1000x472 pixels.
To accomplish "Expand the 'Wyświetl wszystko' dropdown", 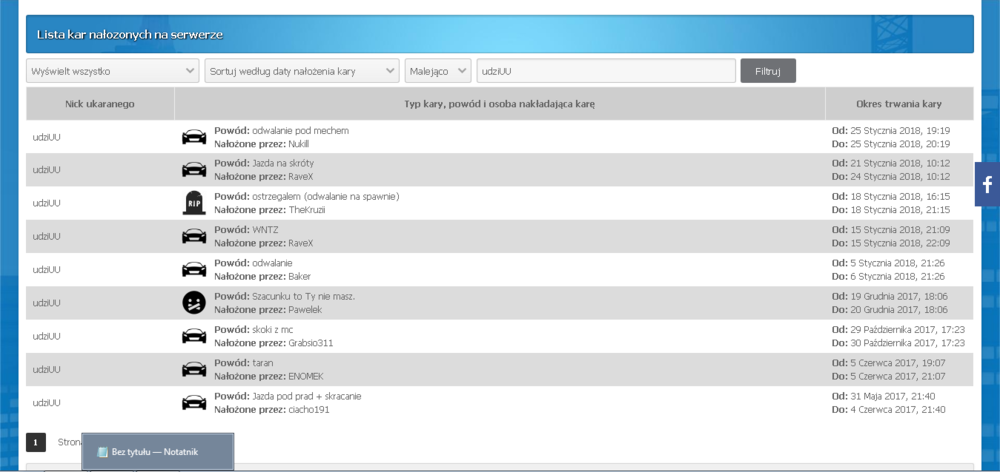I will tap(113, 71).
